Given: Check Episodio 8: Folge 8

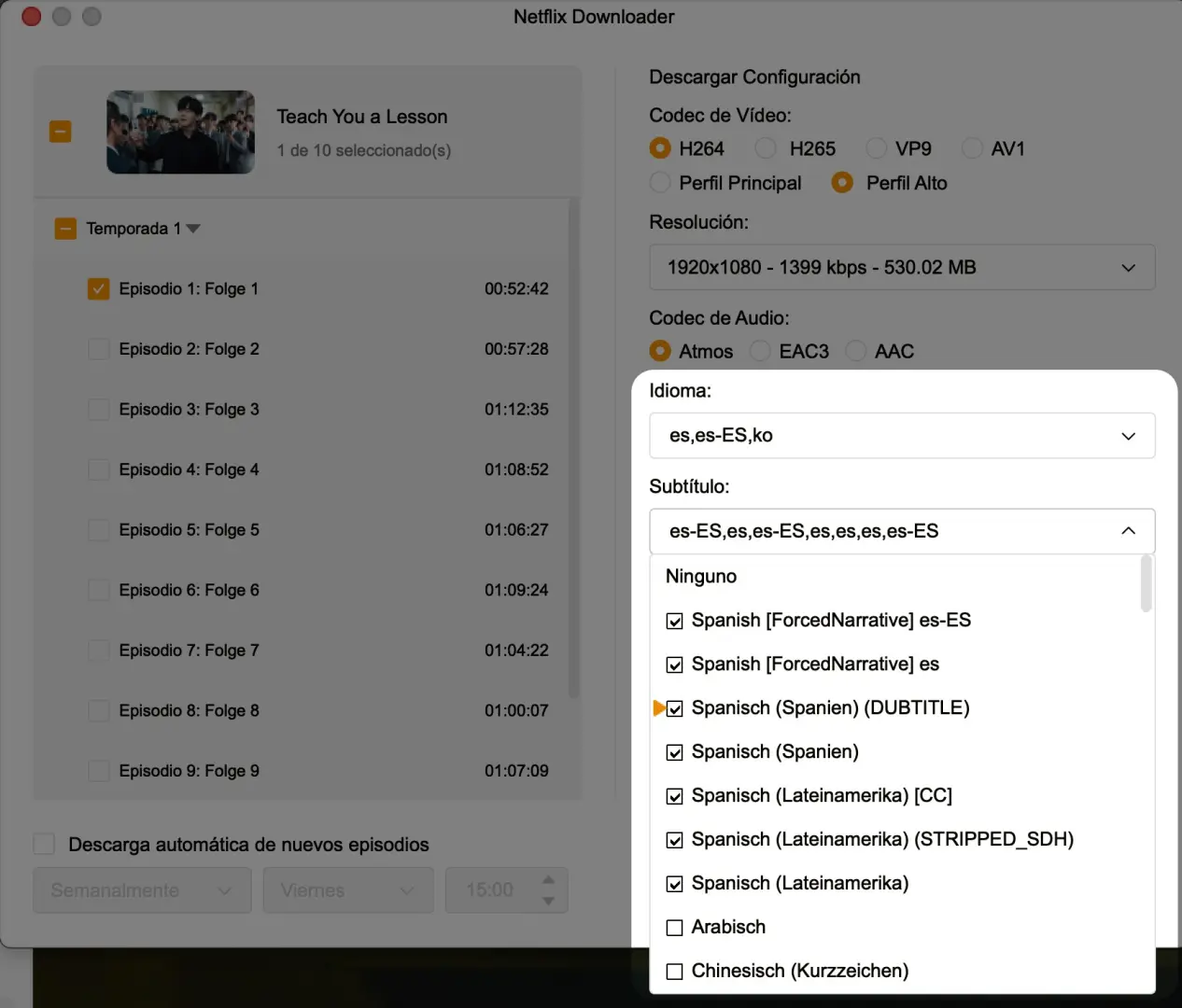Looking at the screenshot, I should pos(99,710).
